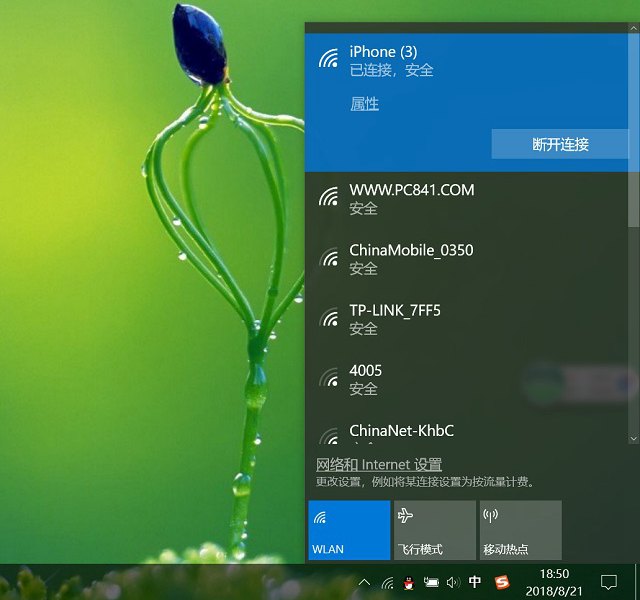
Task: Select the WWW.PC841.COM network
Action: [411, 198]
